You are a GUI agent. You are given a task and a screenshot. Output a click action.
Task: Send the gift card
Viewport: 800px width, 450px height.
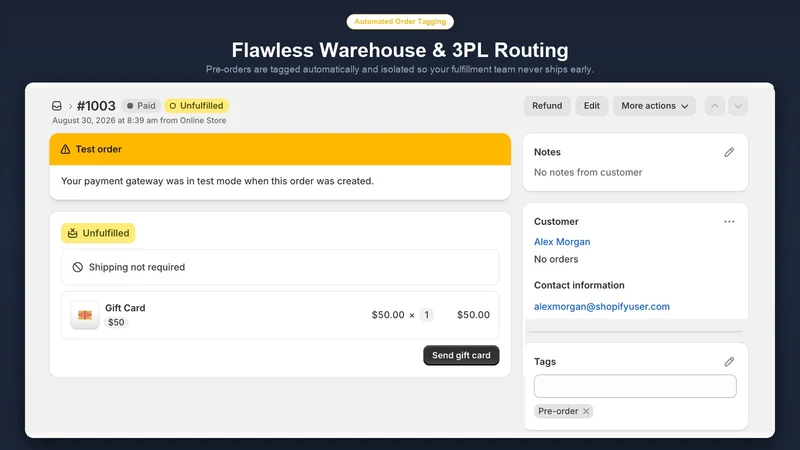461,355
